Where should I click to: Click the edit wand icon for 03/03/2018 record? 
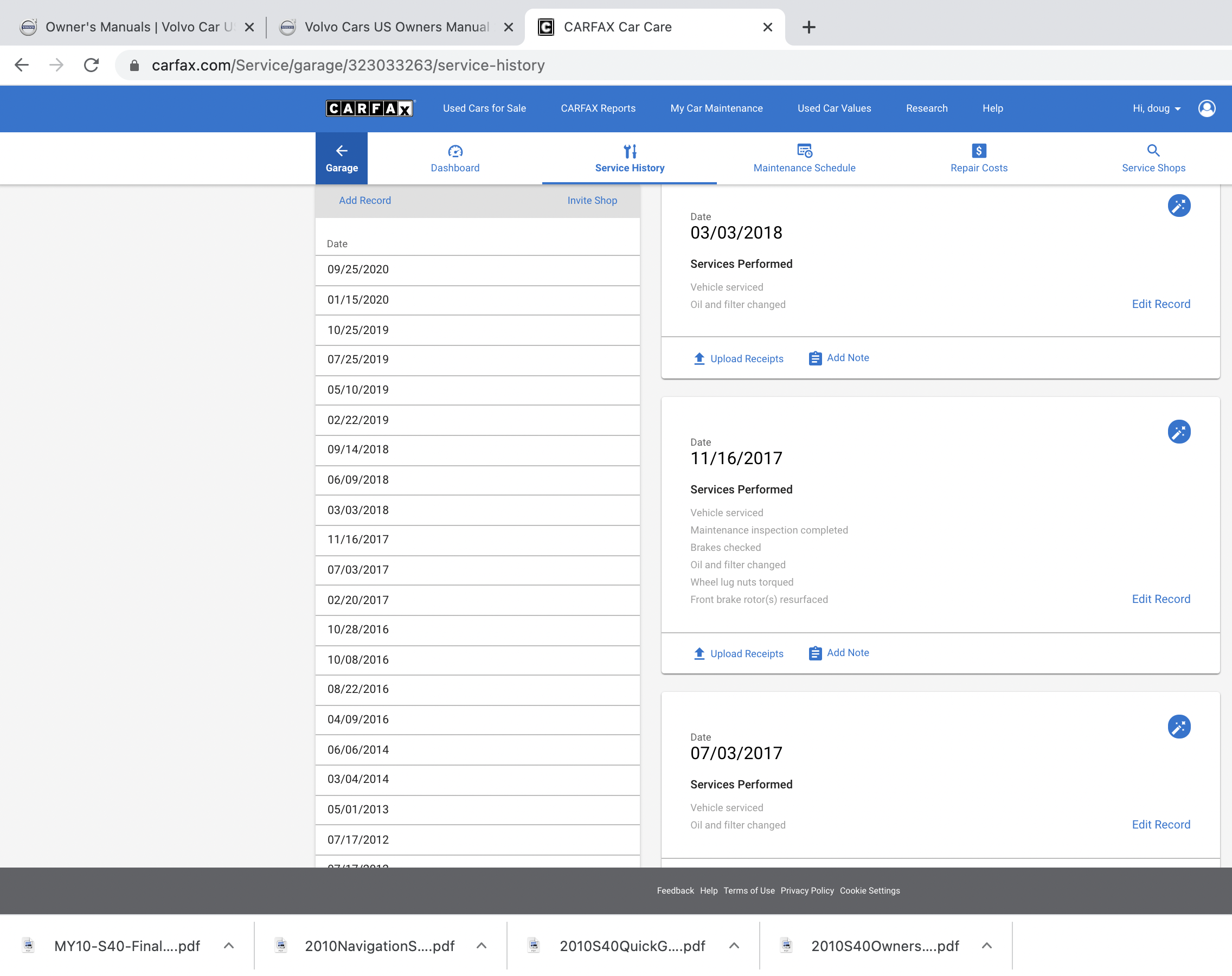click(x=1179, y=206)
